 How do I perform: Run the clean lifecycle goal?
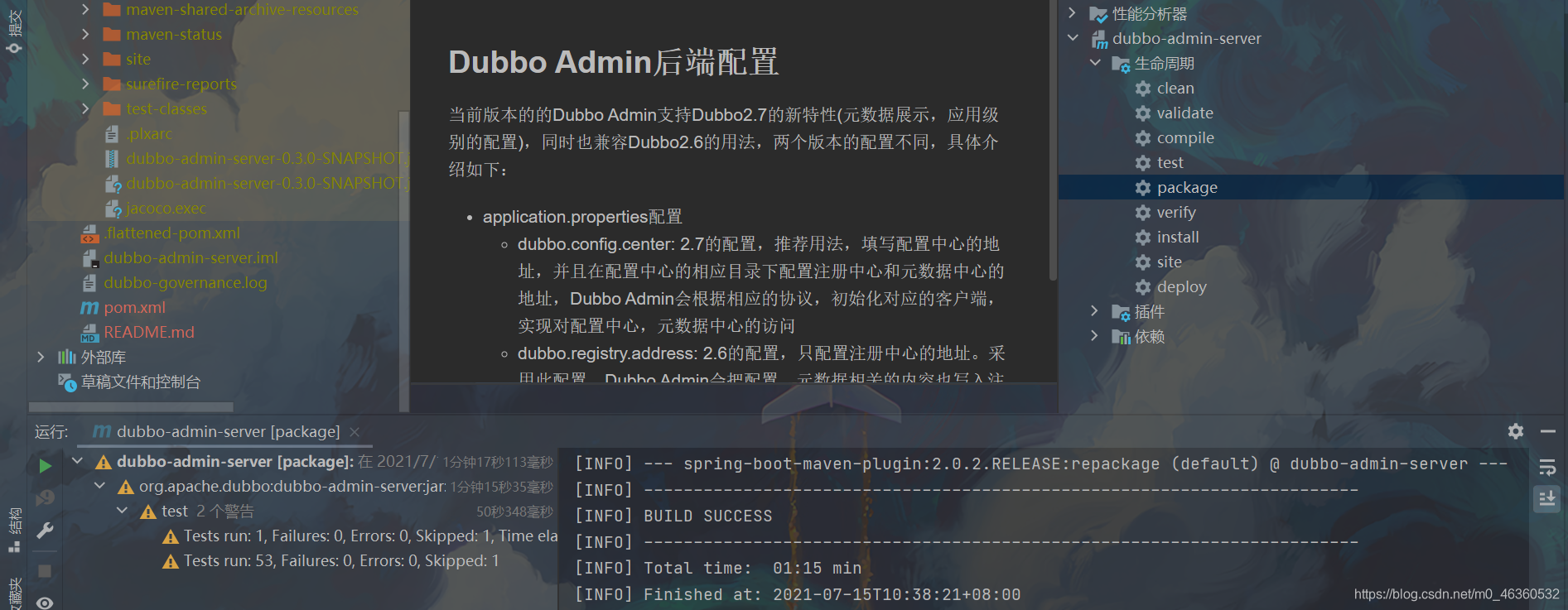pyautogui.click(x=1175, y=89)
